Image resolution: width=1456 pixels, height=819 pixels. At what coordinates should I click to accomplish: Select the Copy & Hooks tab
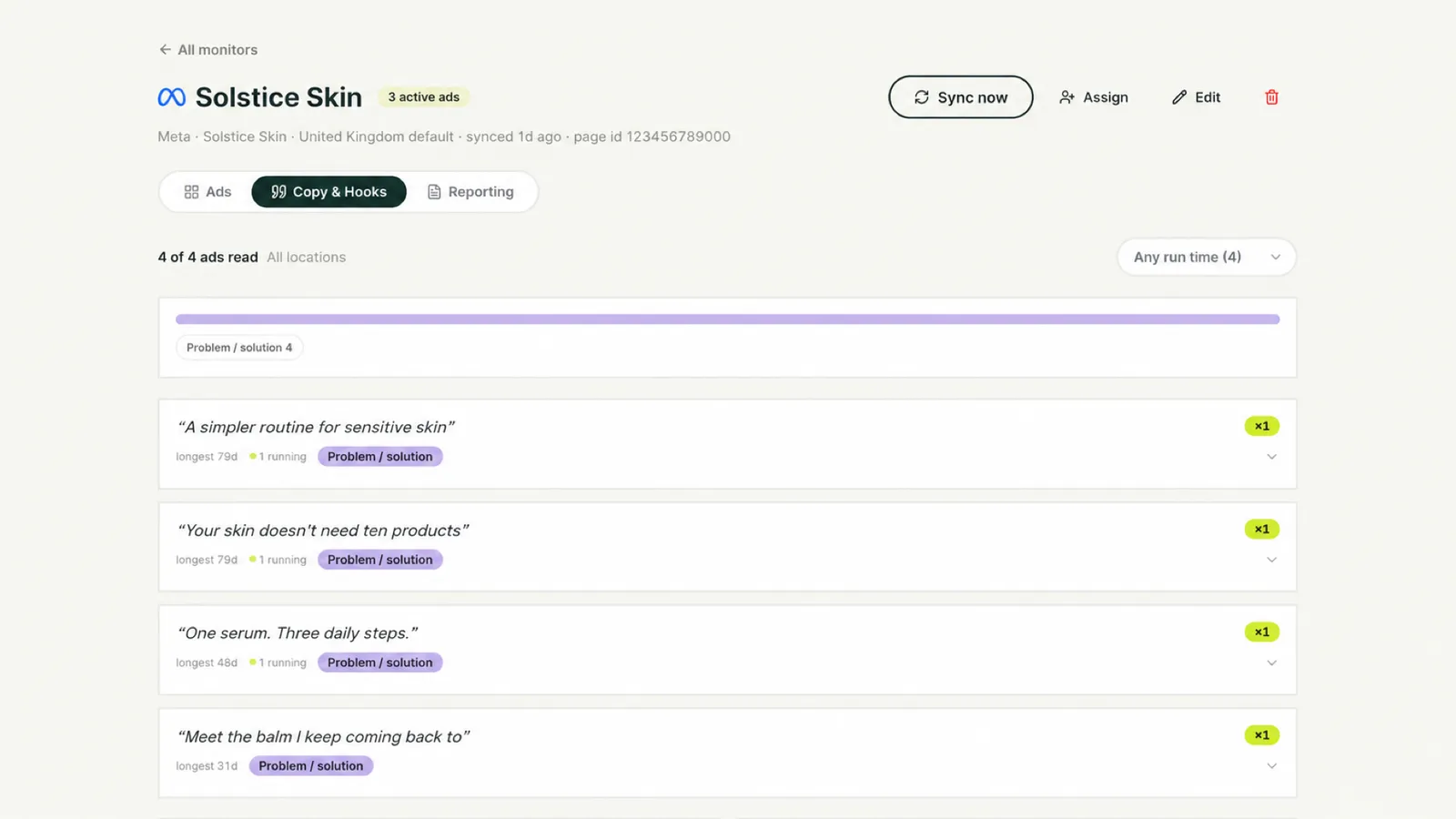coord(329,192)
